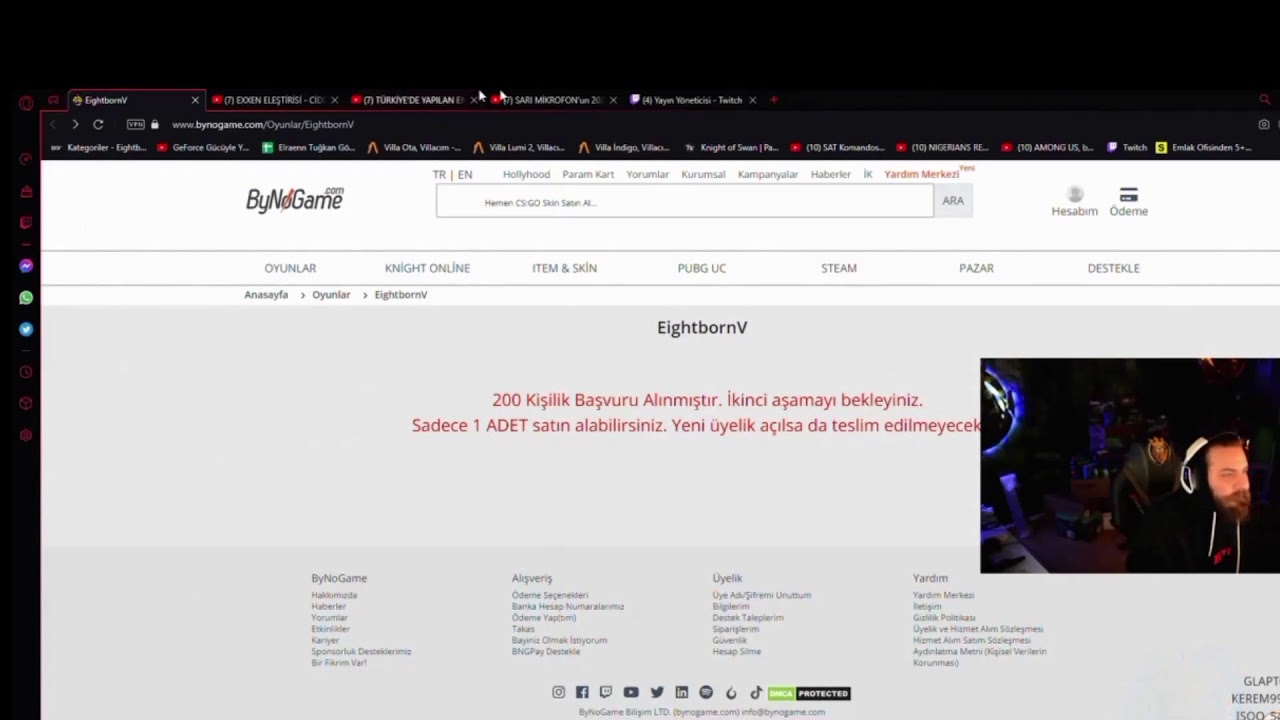
Task: Open the GeForce Gücüyle bookmark
Action: tap(203, 147)
